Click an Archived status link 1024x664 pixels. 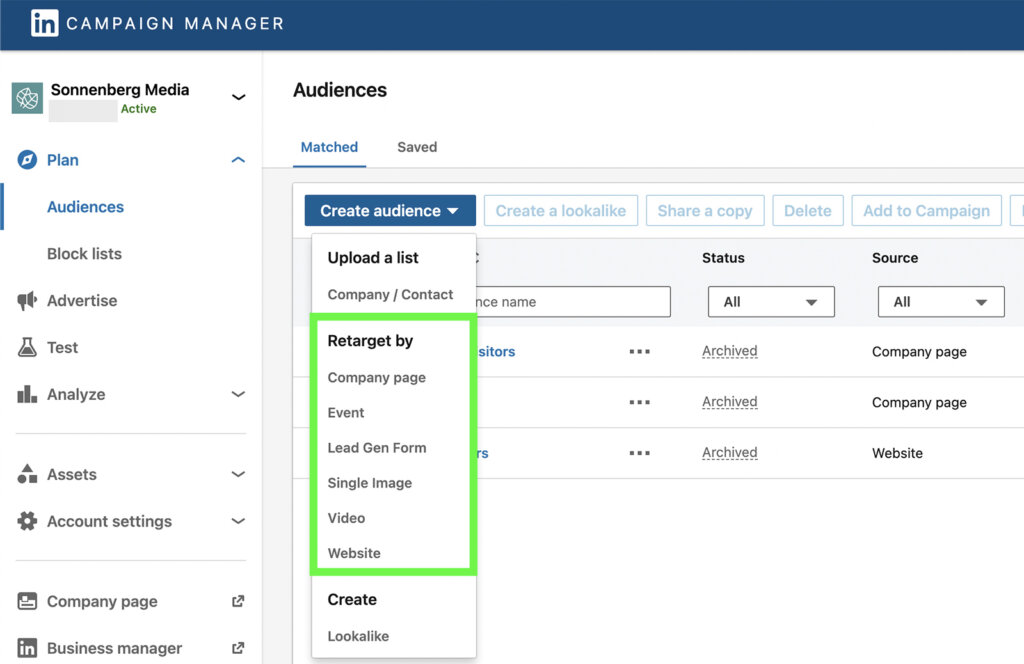(729, 351)
